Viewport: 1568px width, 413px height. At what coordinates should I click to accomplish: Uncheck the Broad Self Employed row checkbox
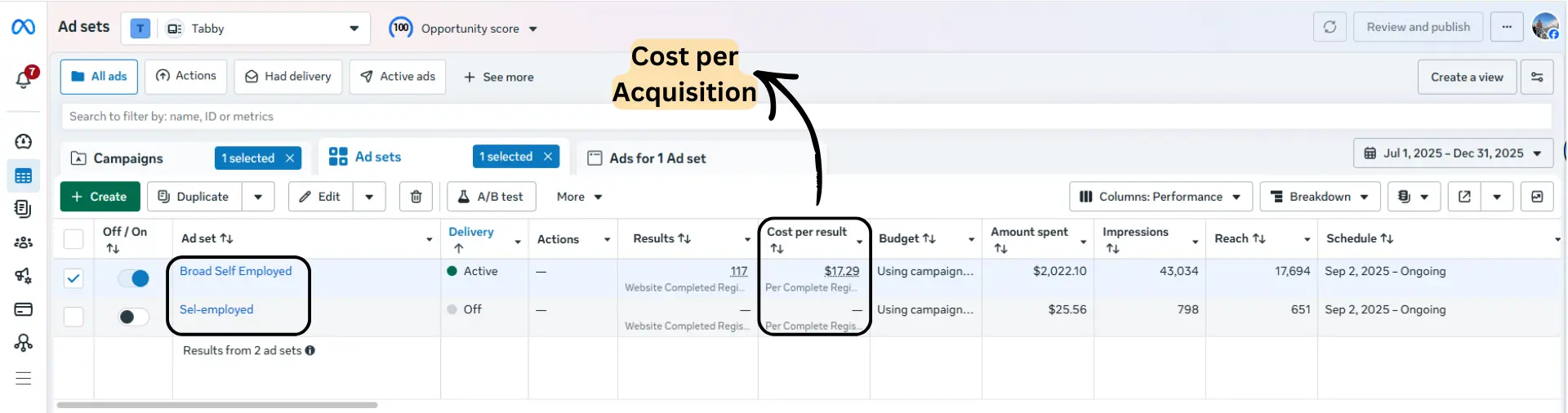[x=73, y=278]
